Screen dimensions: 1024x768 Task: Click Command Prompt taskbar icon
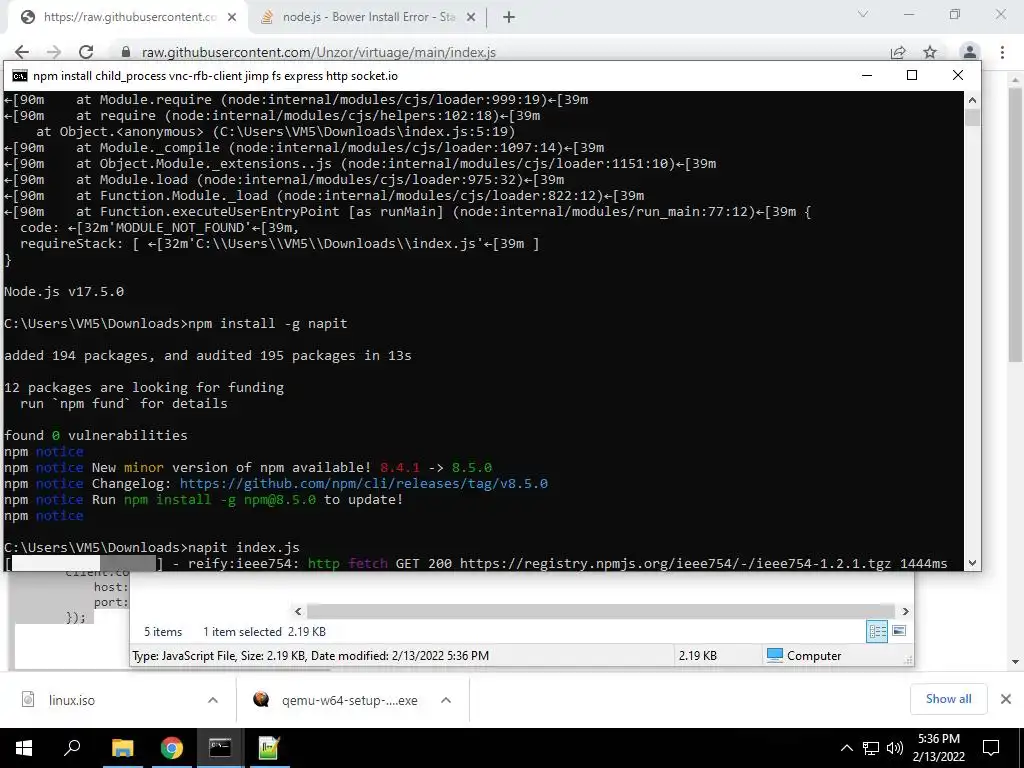click(x=220, y=748)
